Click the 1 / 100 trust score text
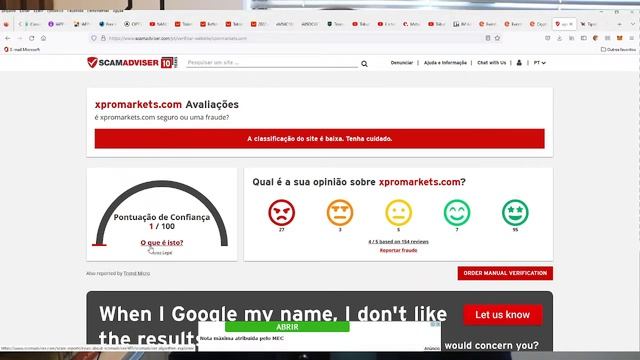This screenshot has height=360, width=640. click(162, 226)
